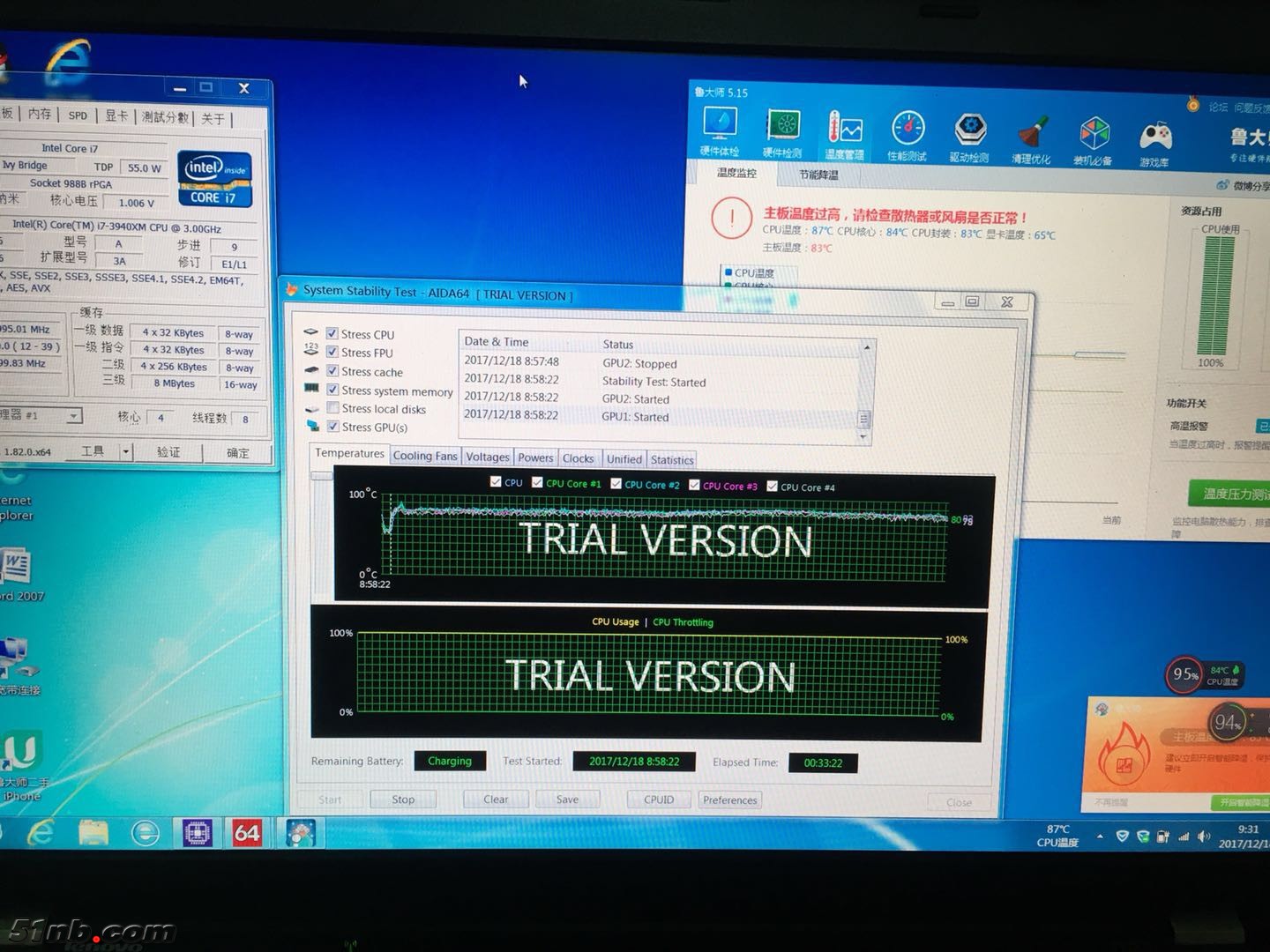1270x952 pixels.
Task: Open the Word 2007 desktop shortcut
Action: (18, 575)
